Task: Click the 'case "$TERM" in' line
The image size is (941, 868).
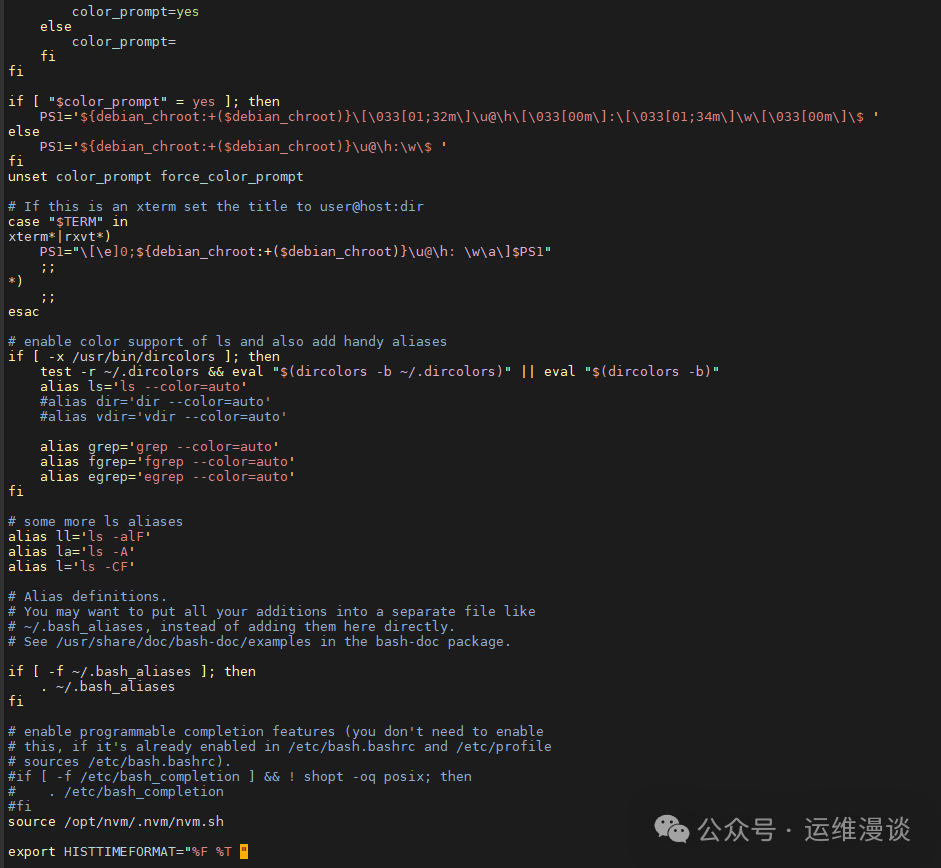Action: (67, 221)
